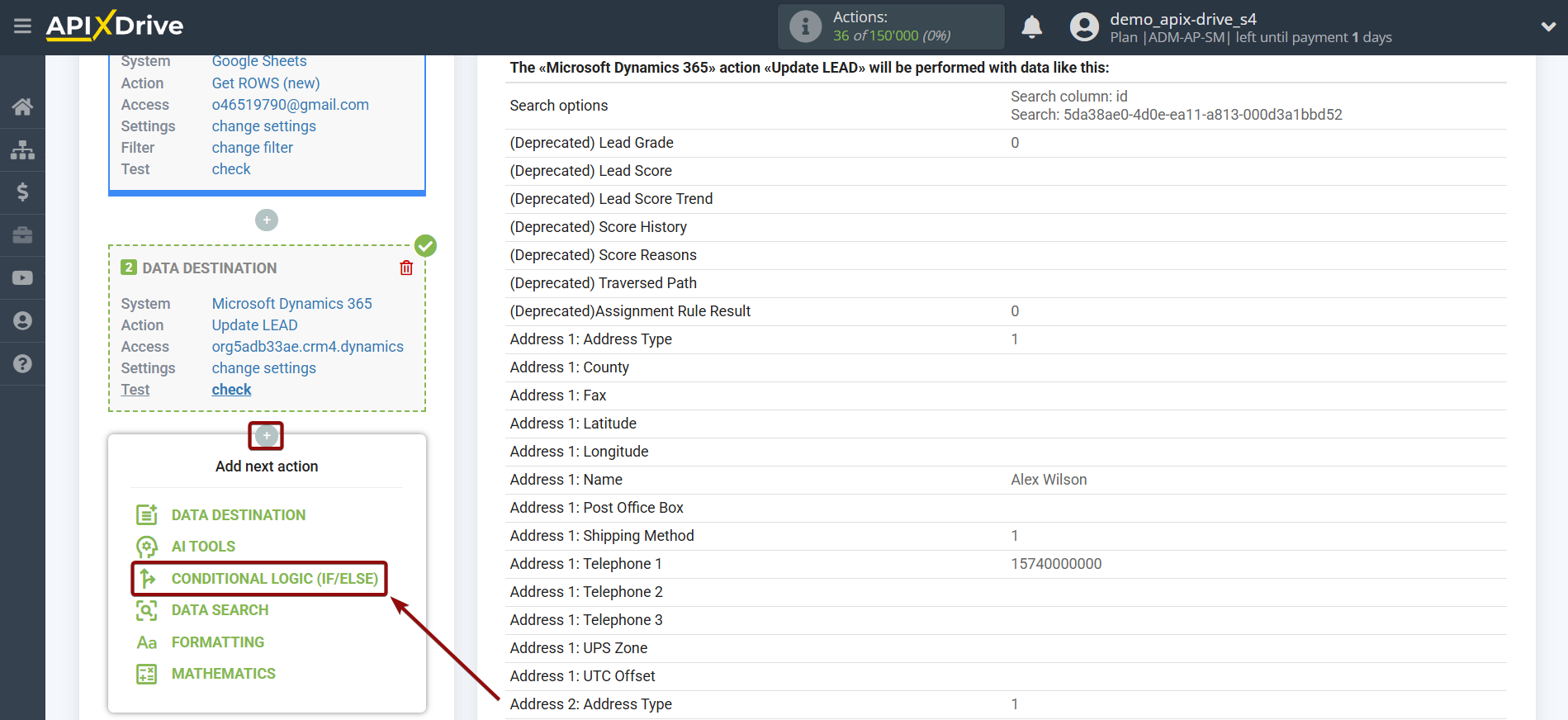1568x720 pixels.
Task: Expand the account dropdown chevron
Action: click(x=1548, y=26)
